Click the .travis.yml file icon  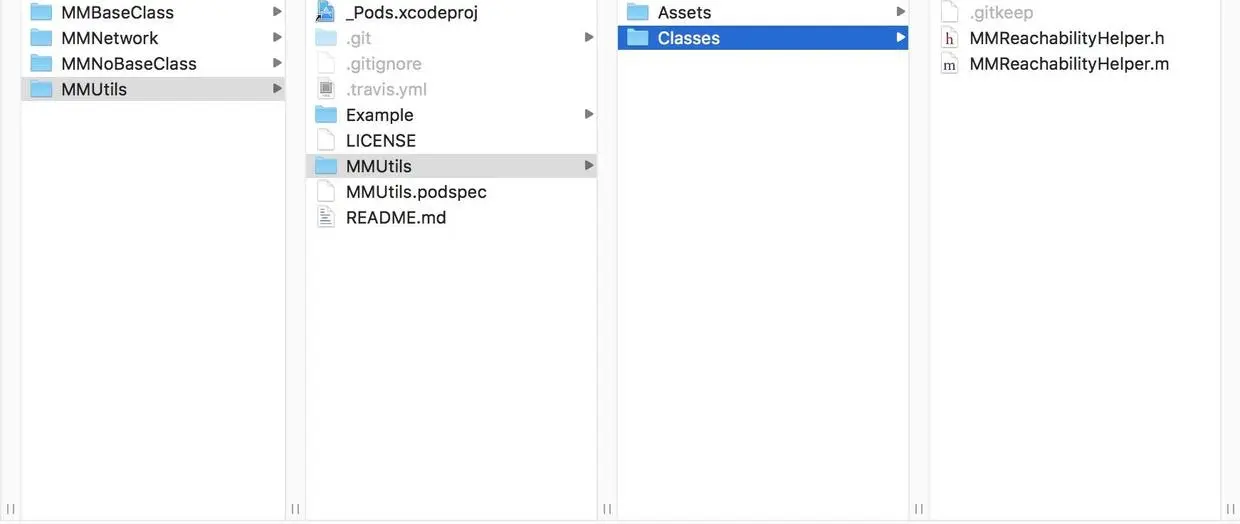[326, 89]
